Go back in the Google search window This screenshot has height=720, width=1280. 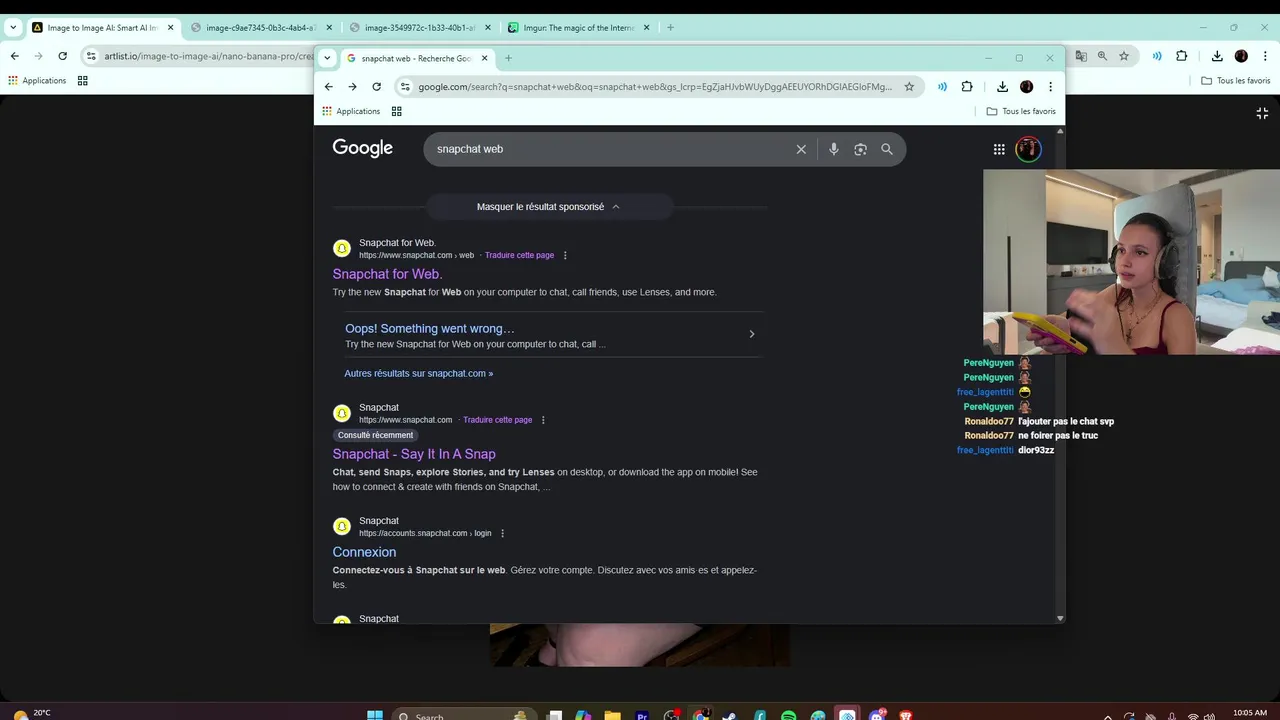pyautogui.click(x=328, y=87)
